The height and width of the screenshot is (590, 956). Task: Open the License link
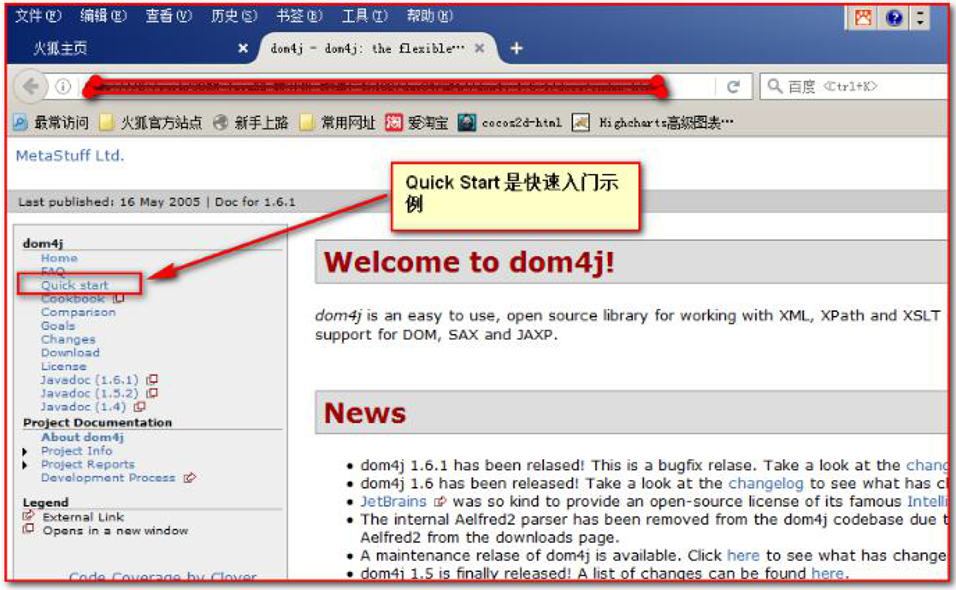(x=63, y=367)
